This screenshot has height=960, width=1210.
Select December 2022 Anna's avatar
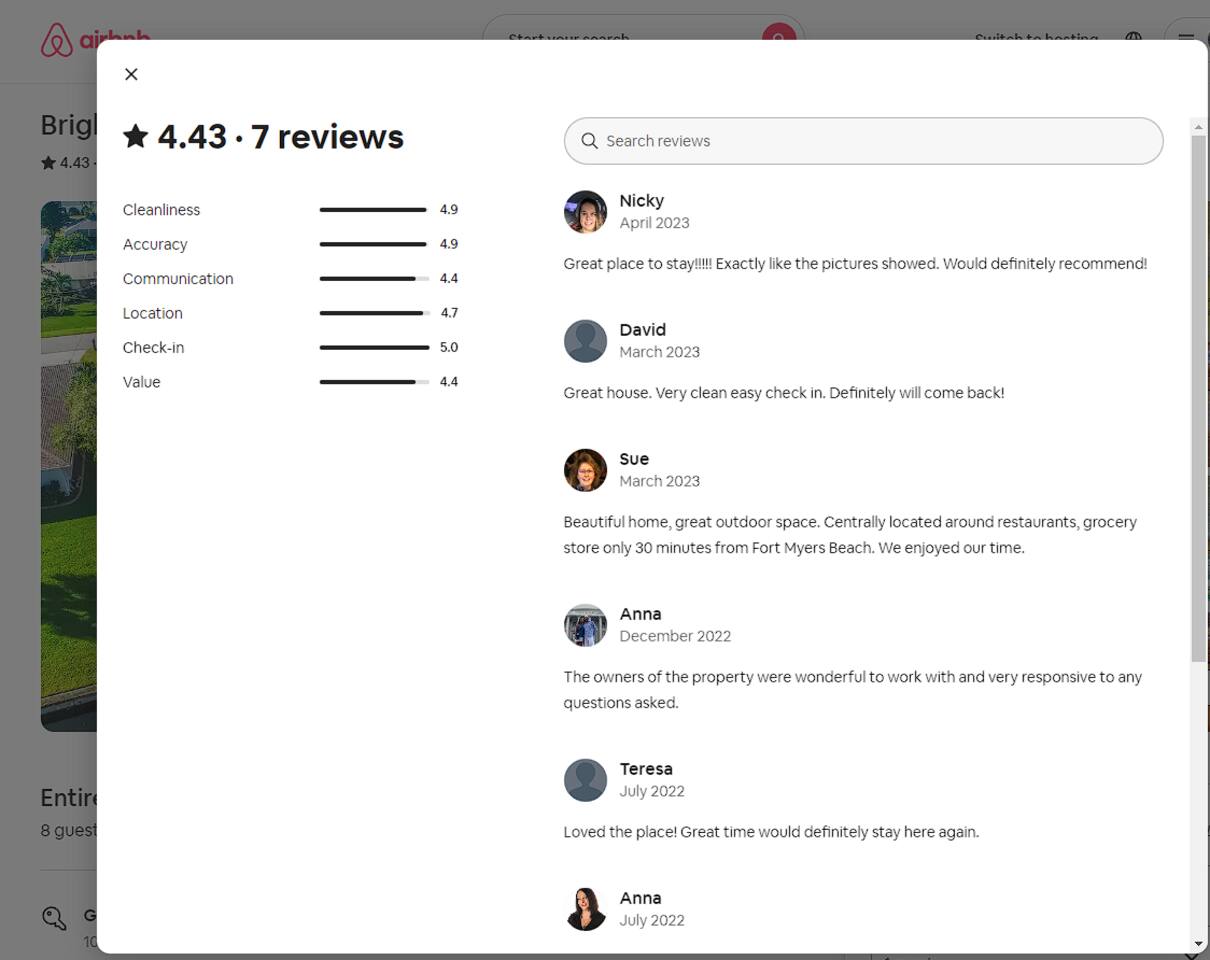pos(585,625)
